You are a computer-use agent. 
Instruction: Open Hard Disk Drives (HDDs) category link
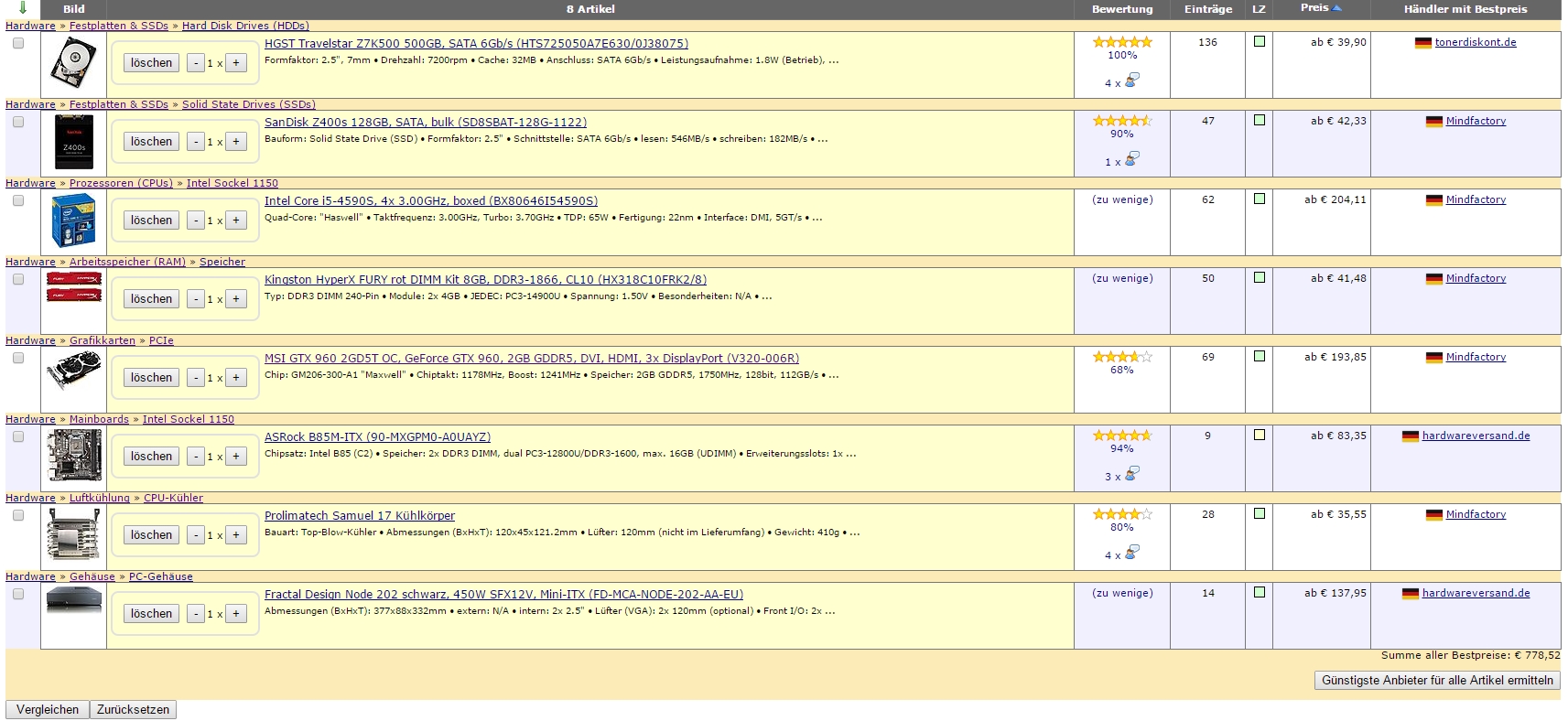tap(245, 27)
